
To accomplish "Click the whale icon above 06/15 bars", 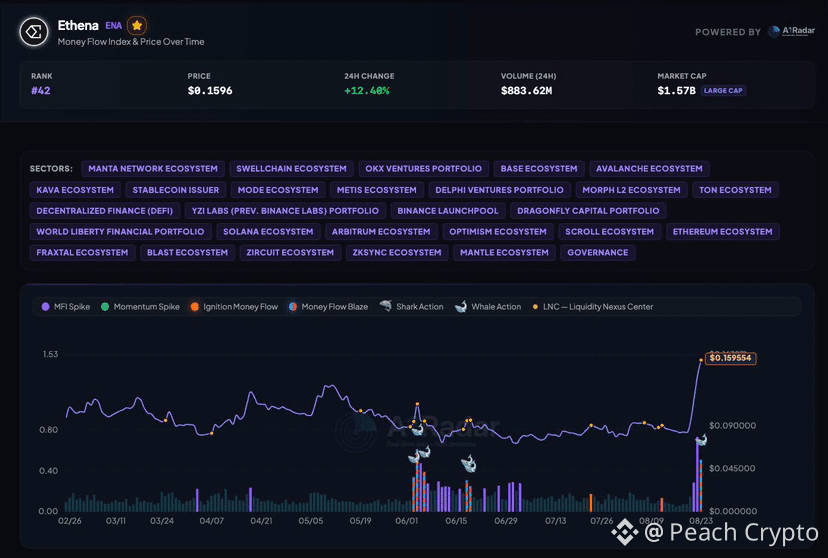I will pos(468,464).
